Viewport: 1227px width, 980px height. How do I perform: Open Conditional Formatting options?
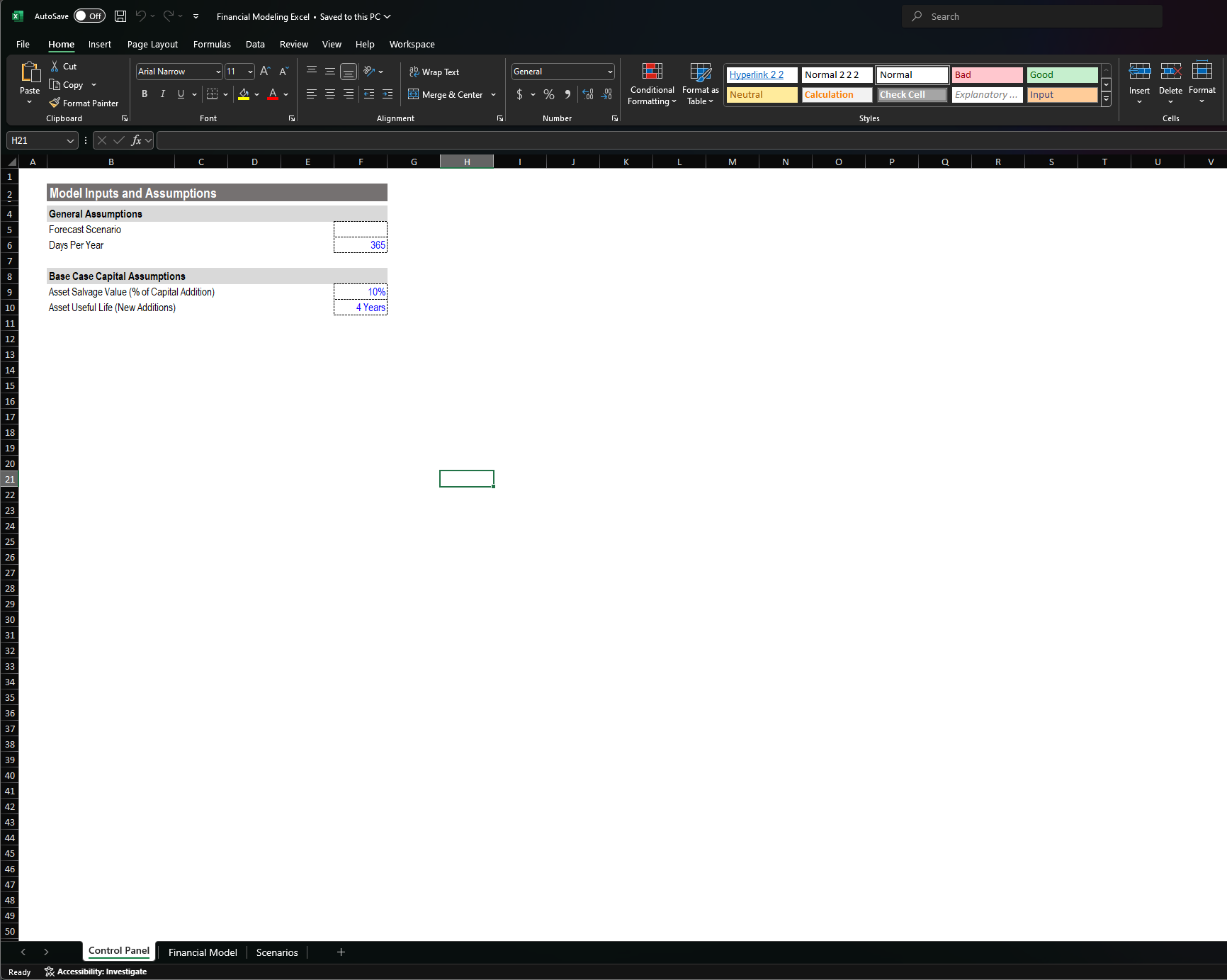coord(651,84)
